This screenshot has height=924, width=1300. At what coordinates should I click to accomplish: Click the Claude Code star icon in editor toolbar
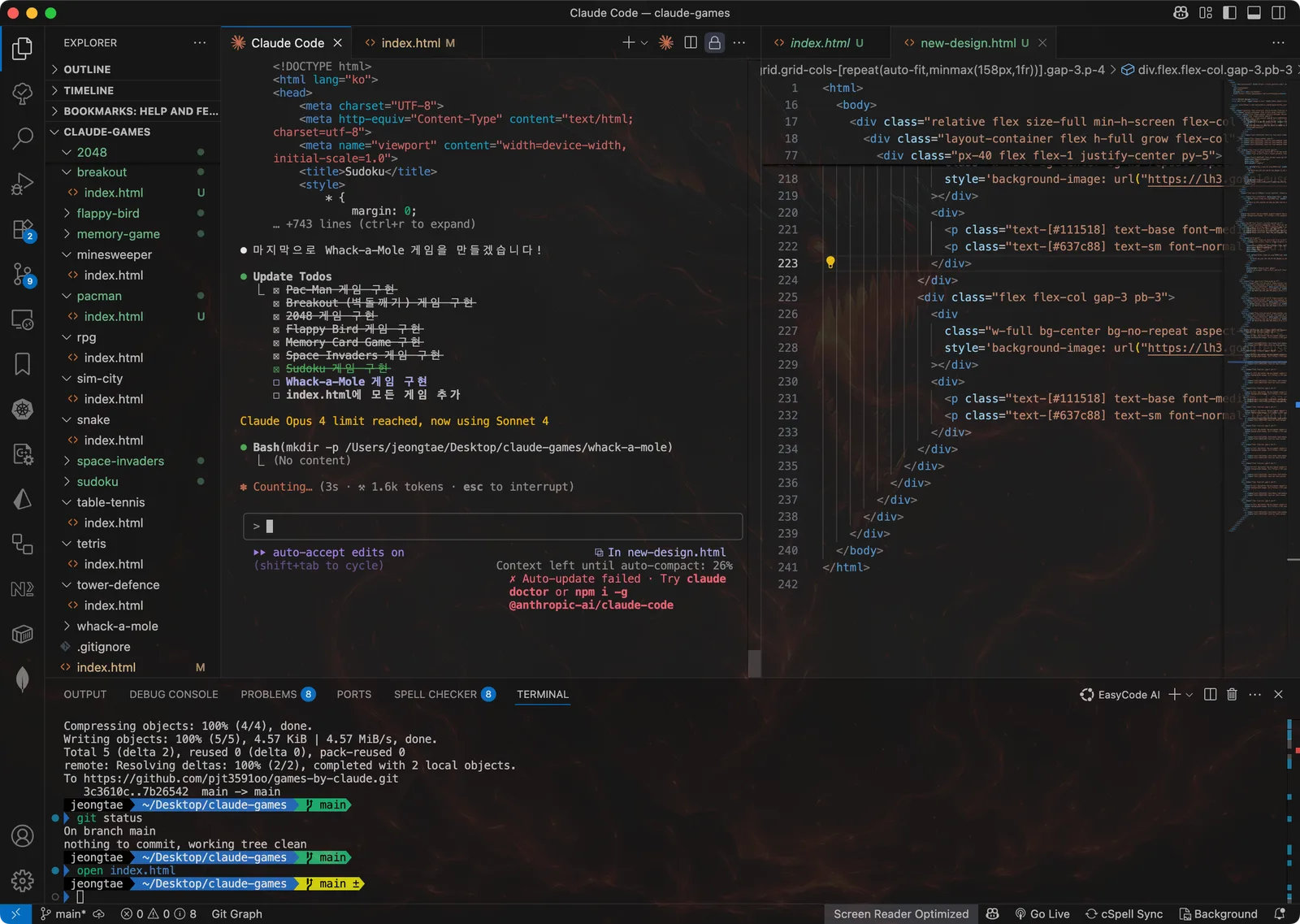click(x=666, y=42)
